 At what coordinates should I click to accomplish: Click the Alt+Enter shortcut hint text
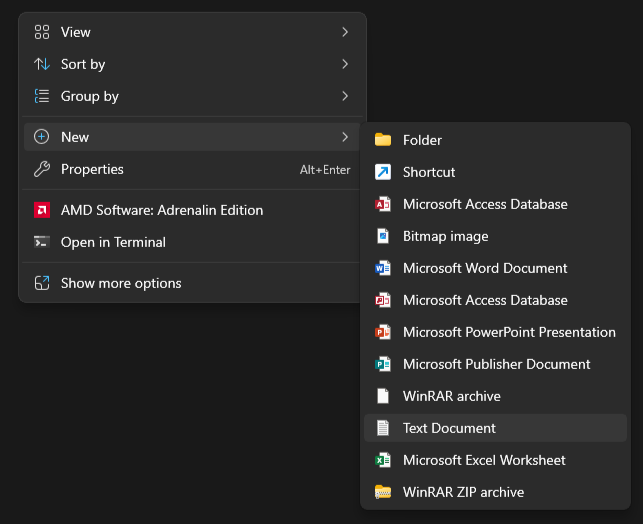325,170
